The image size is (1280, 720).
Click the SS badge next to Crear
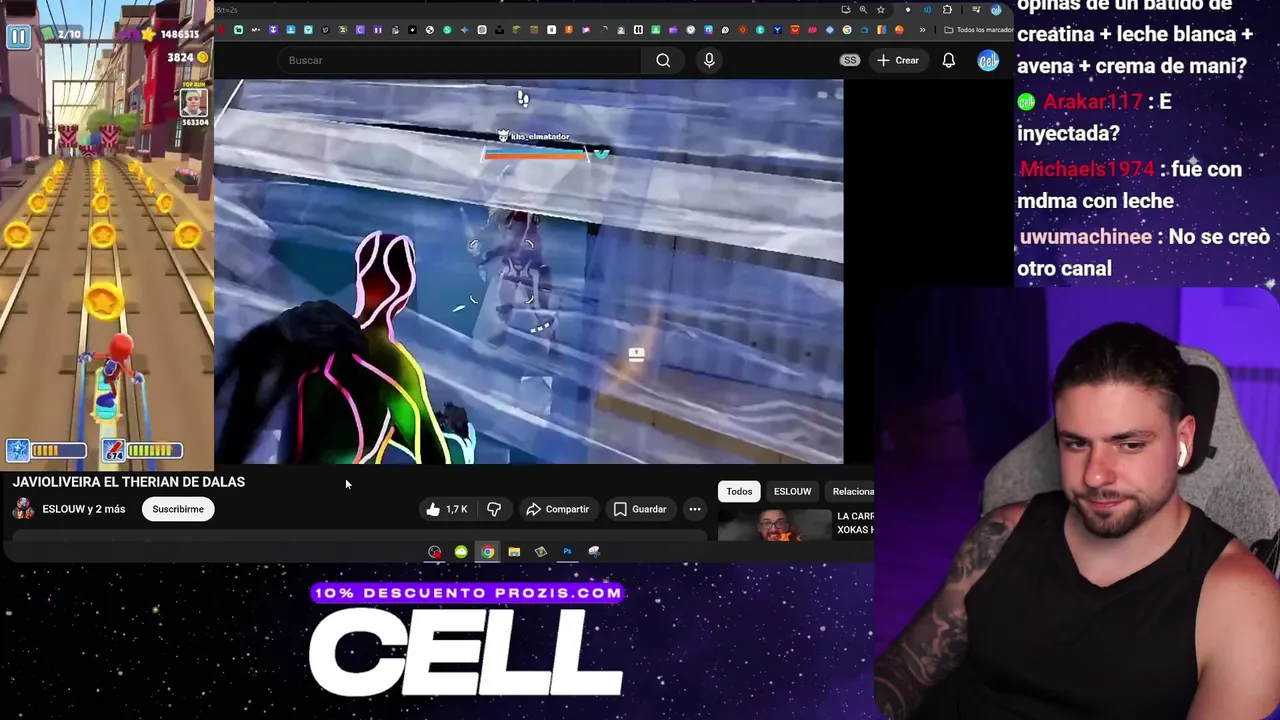850,60
